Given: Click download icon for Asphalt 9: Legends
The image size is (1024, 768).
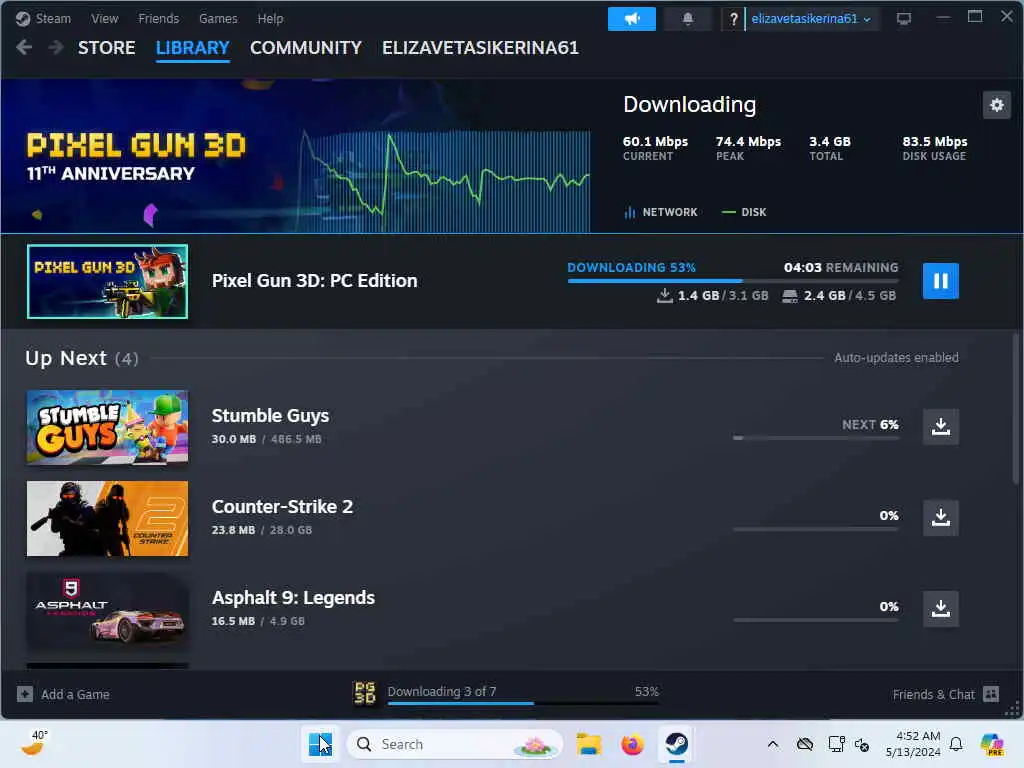Looking at the screenshot, I should click(x=940, y=609).
